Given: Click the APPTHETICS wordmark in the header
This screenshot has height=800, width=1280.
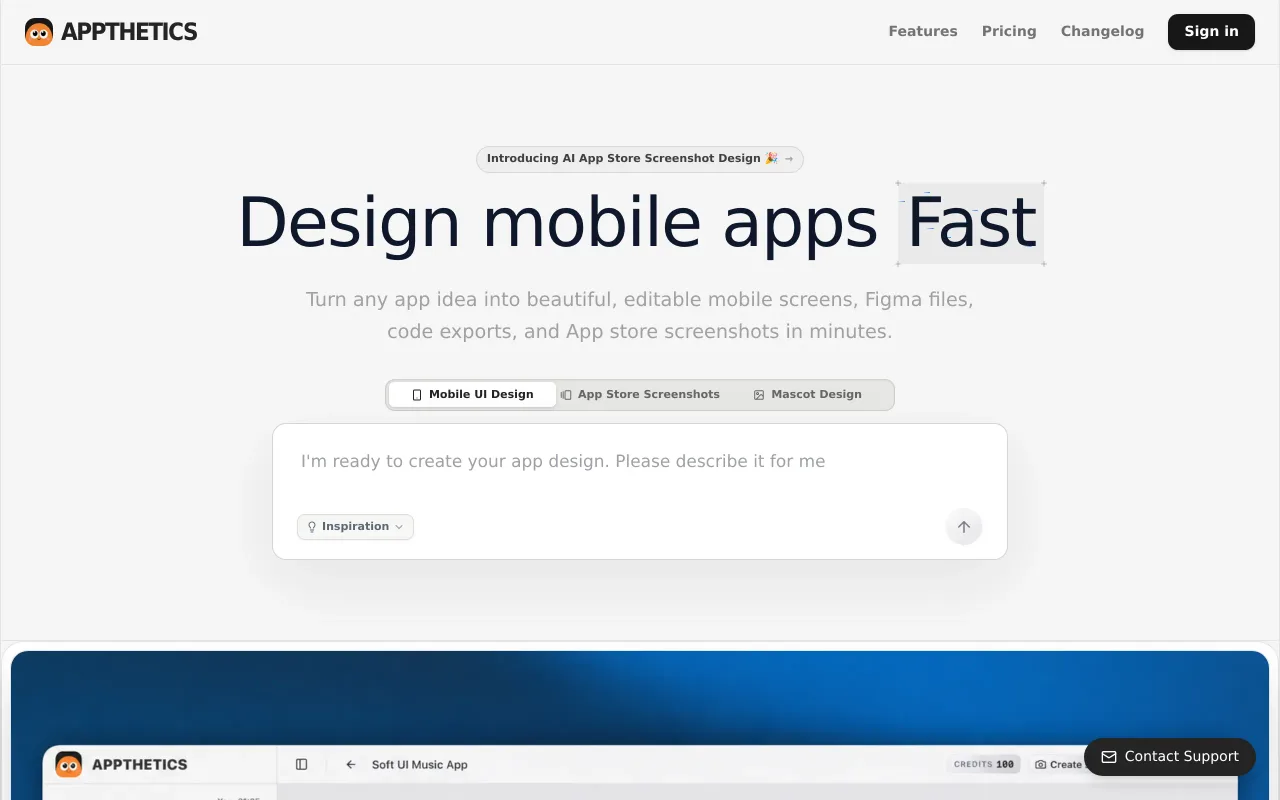Looking at the screenshot, I should (x=129, y=32).
